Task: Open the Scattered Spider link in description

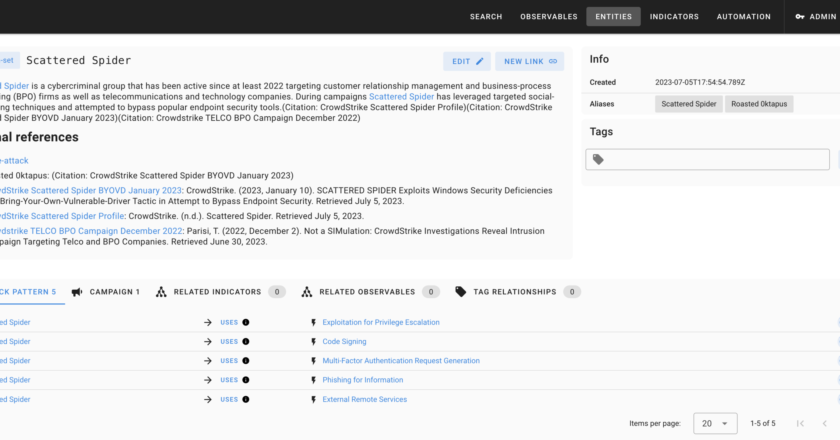Action: coord(401,96)
